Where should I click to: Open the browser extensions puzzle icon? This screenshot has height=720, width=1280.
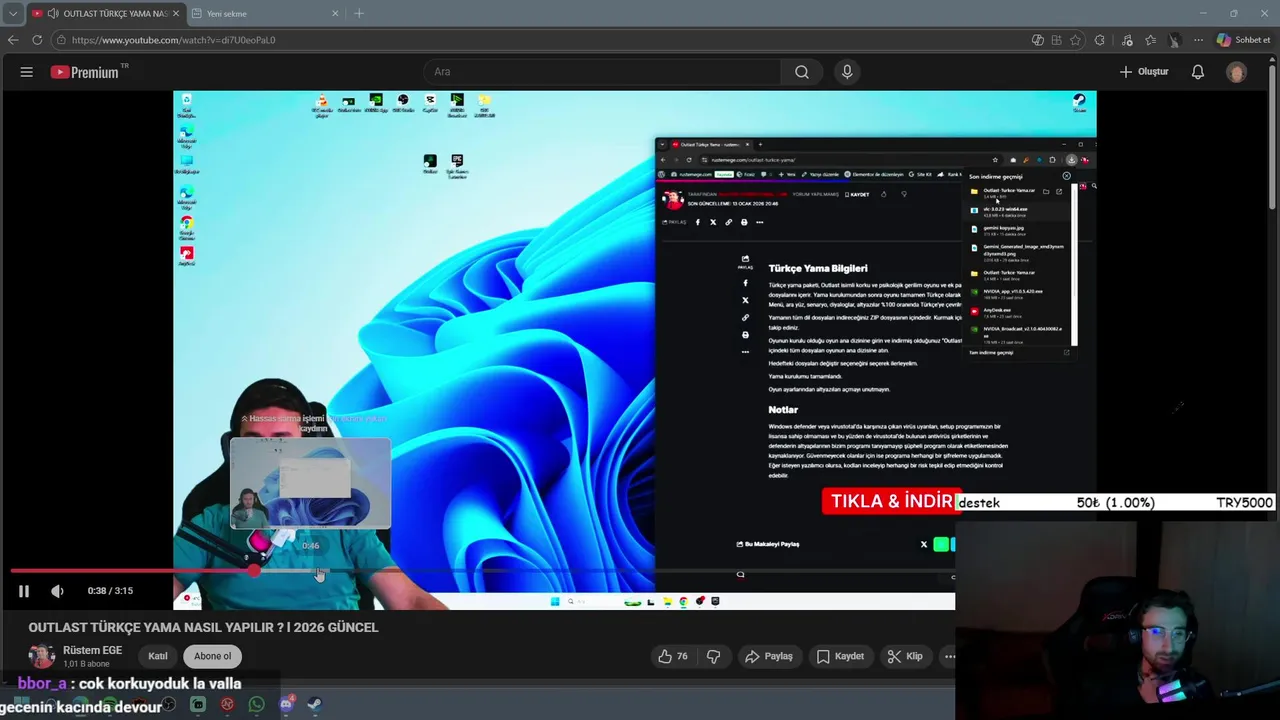tap(1100, 40)
